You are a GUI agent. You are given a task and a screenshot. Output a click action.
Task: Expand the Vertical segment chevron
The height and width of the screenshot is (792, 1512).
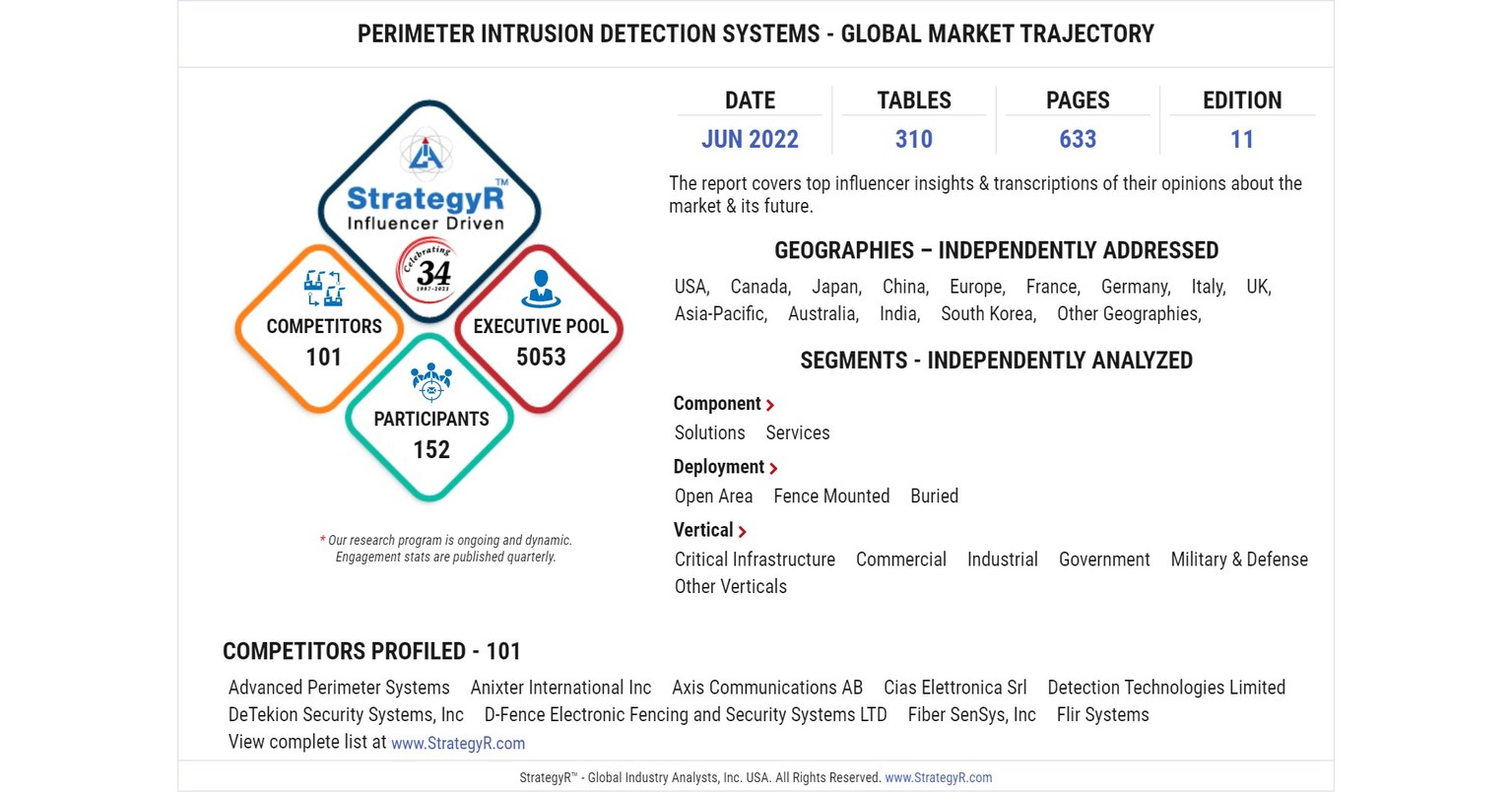click(x=742, y=531)
